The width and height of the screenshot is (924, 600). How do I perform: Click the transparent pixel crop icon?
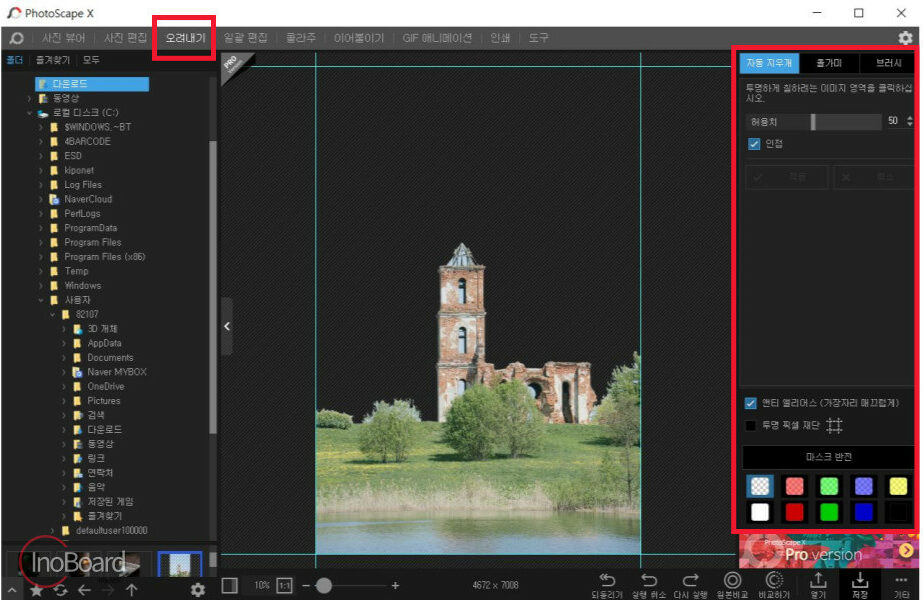click(834, 425)
